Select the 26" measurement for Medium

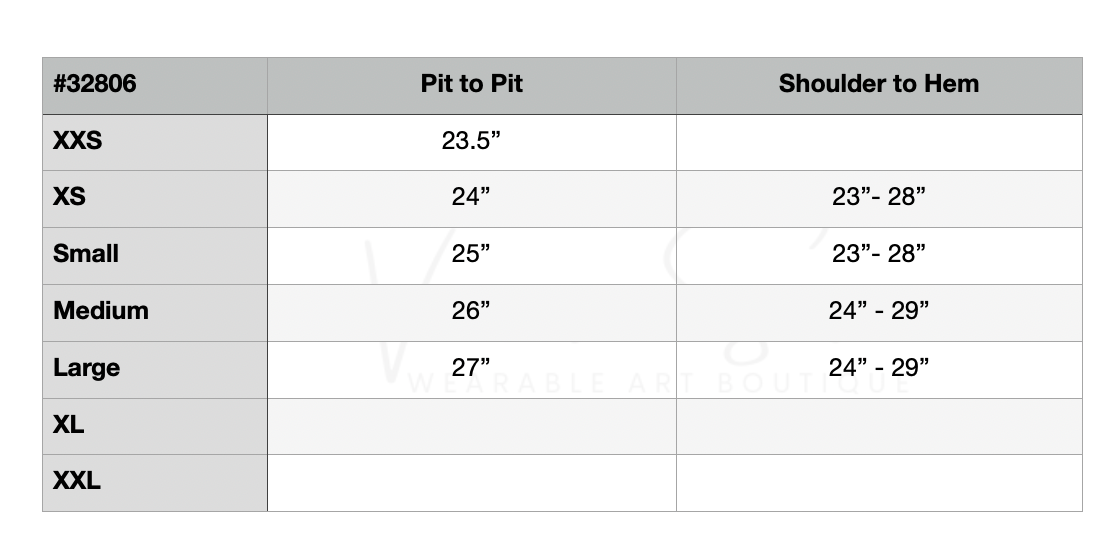pyautogui.click(x=471, y=311)
